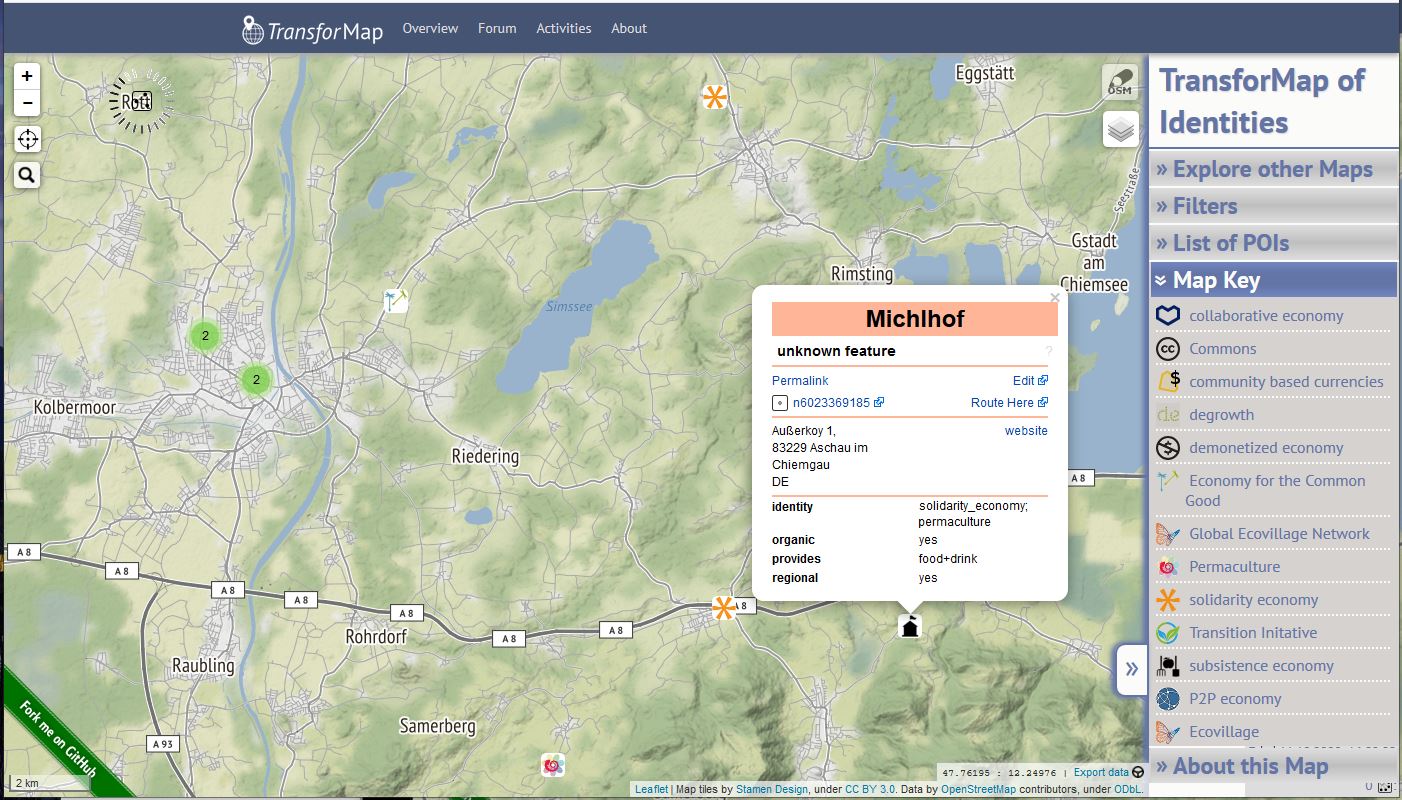The width and height of the screenshot is (1402, 800).
Task: Select 'Ecovillage' label in key
Action: pos(1224,732)
